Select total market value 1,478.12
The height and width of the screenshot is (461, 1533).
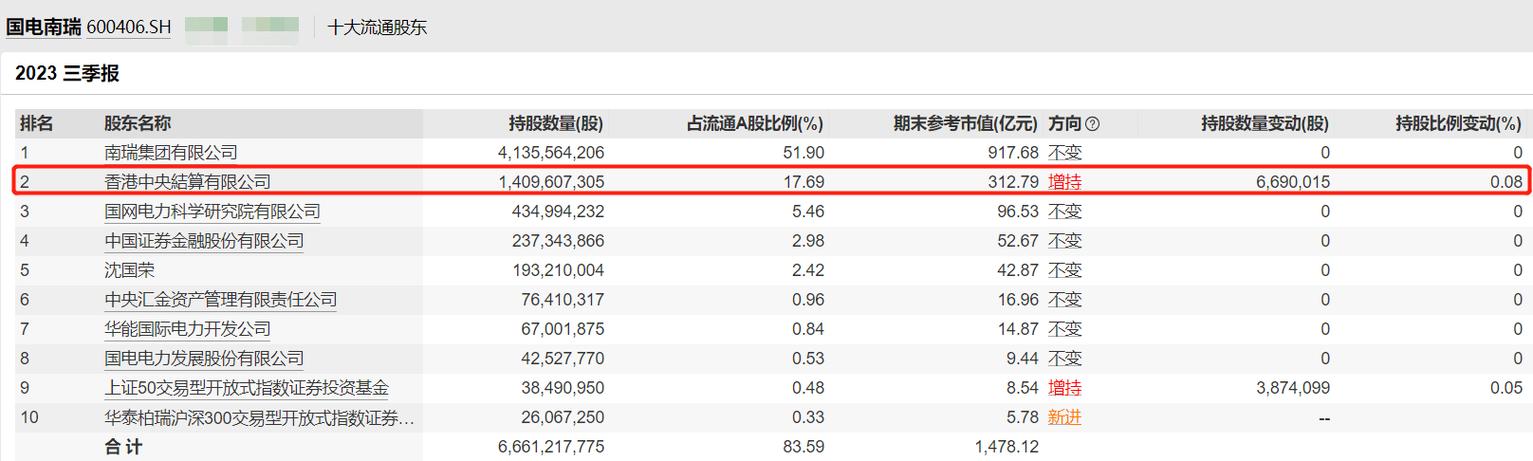point(1008,446)
